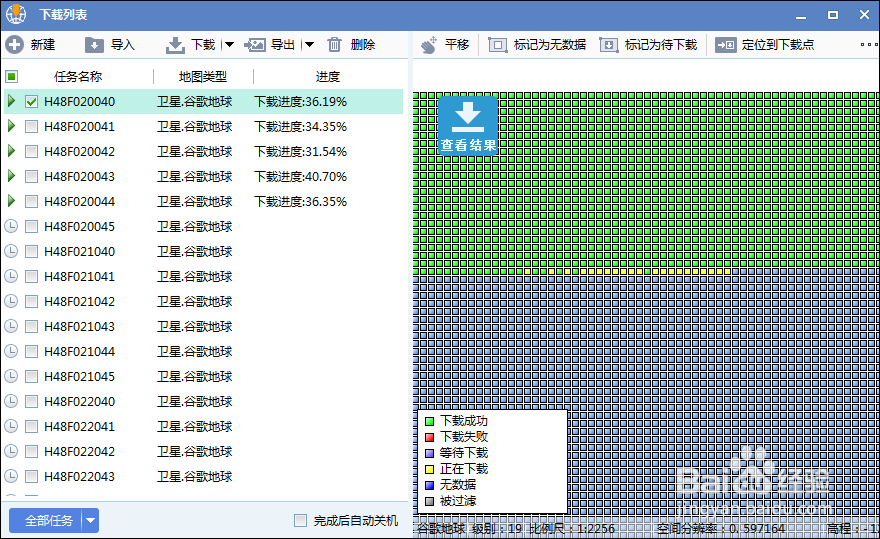
Task: Click play arrow for task H48F020042
Action: coord(11,151)
